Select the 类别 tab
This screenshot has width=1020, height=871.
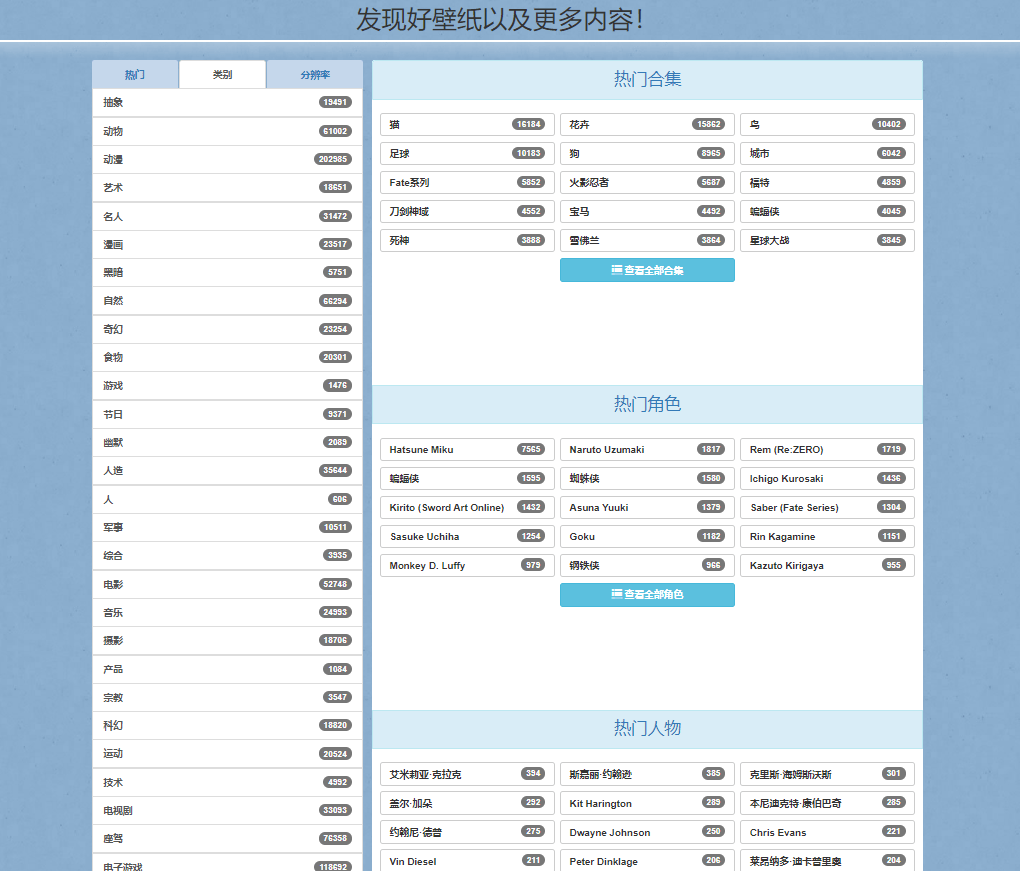[222, 75]
